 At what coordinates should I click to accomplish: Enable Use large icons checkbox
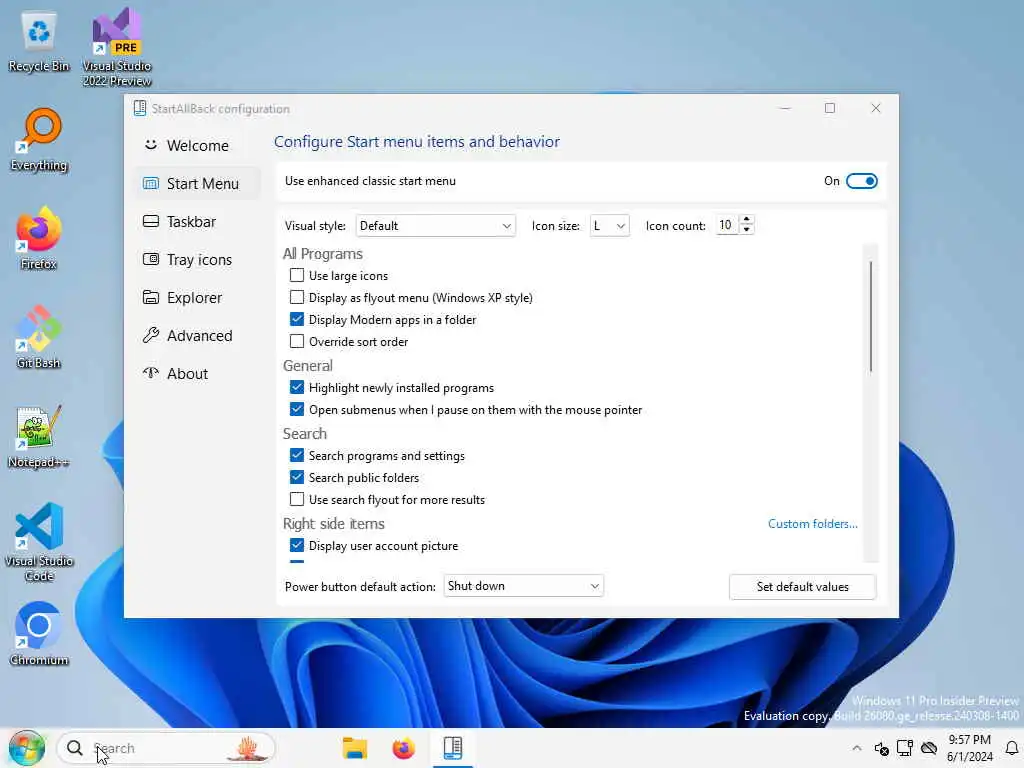pyautogui.click(x=297, y=275)
